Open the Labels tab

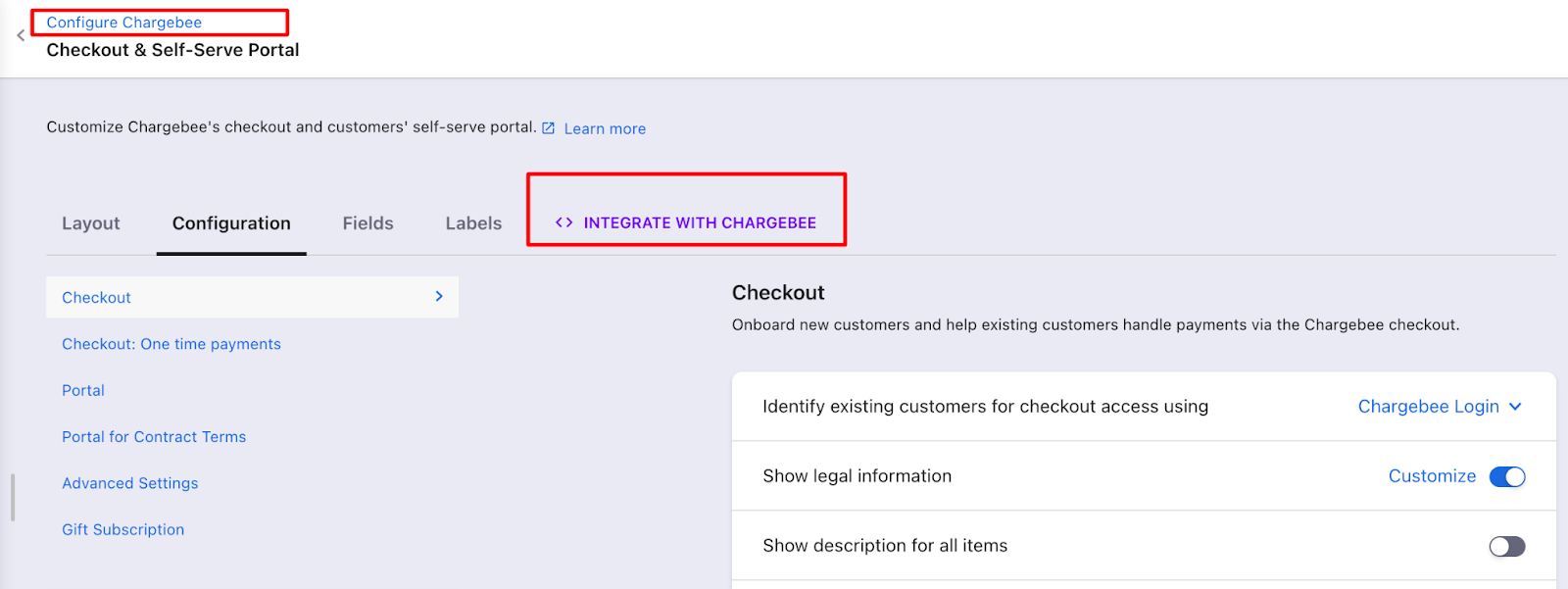tap(473, 223)
